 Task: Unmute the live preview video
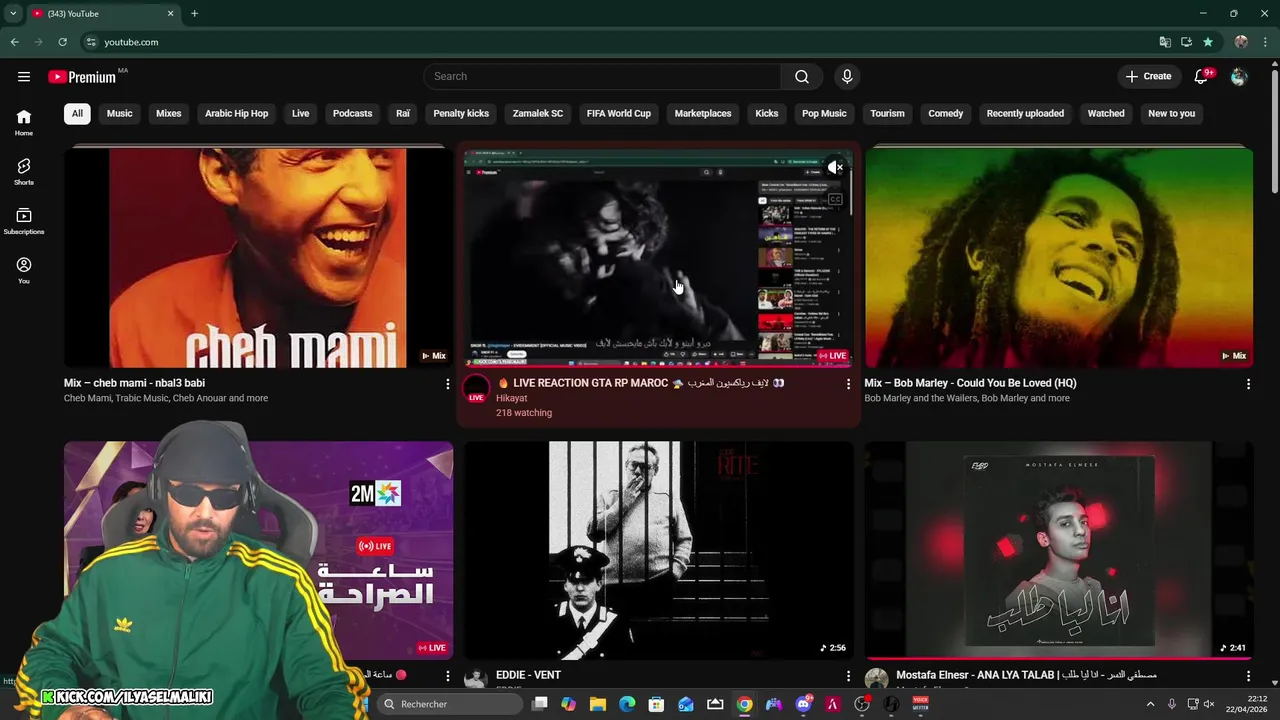(x=835, y=167)
